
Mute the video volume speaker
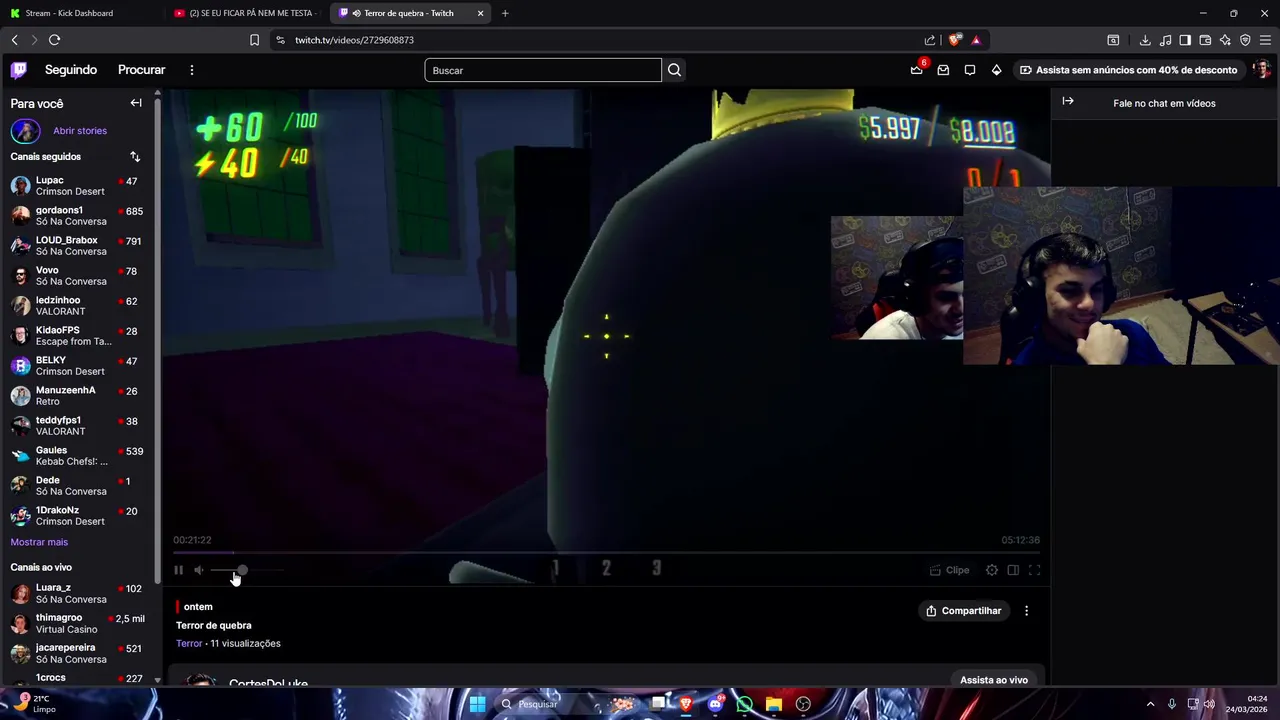(x=198, y=570)
